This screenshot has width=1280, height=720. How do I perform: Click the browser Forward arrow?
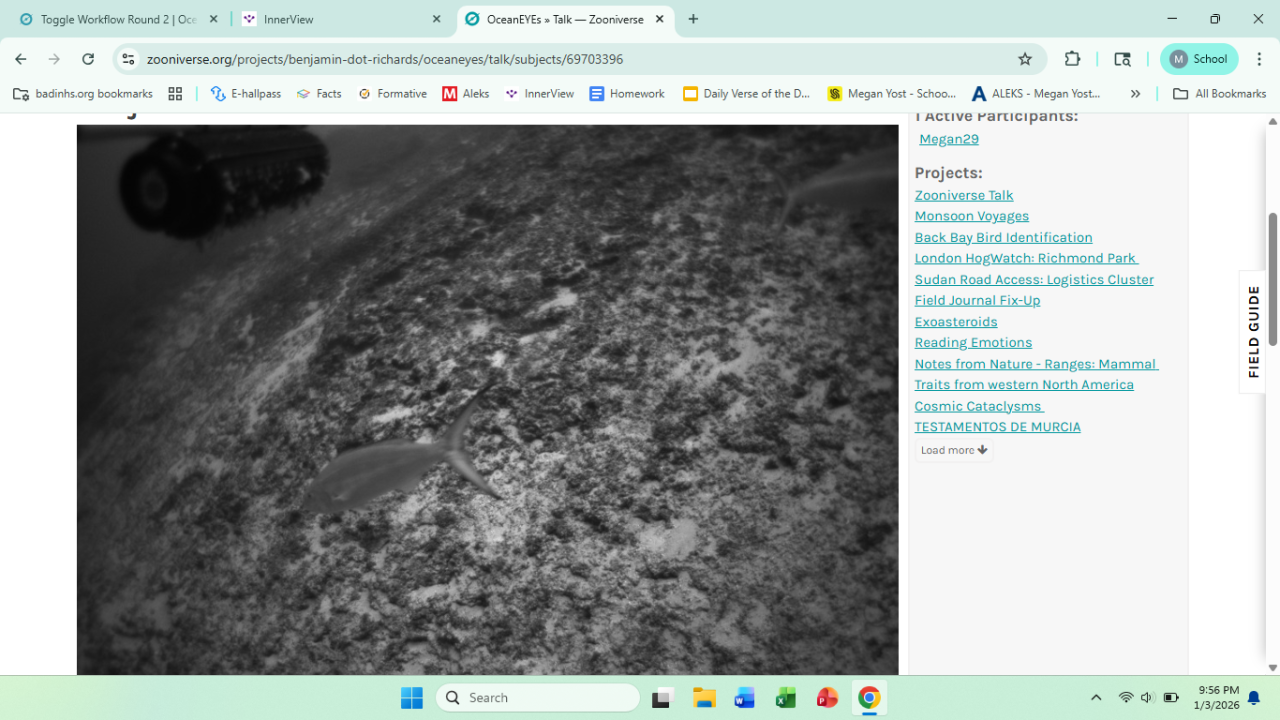(x=54, y=59)
